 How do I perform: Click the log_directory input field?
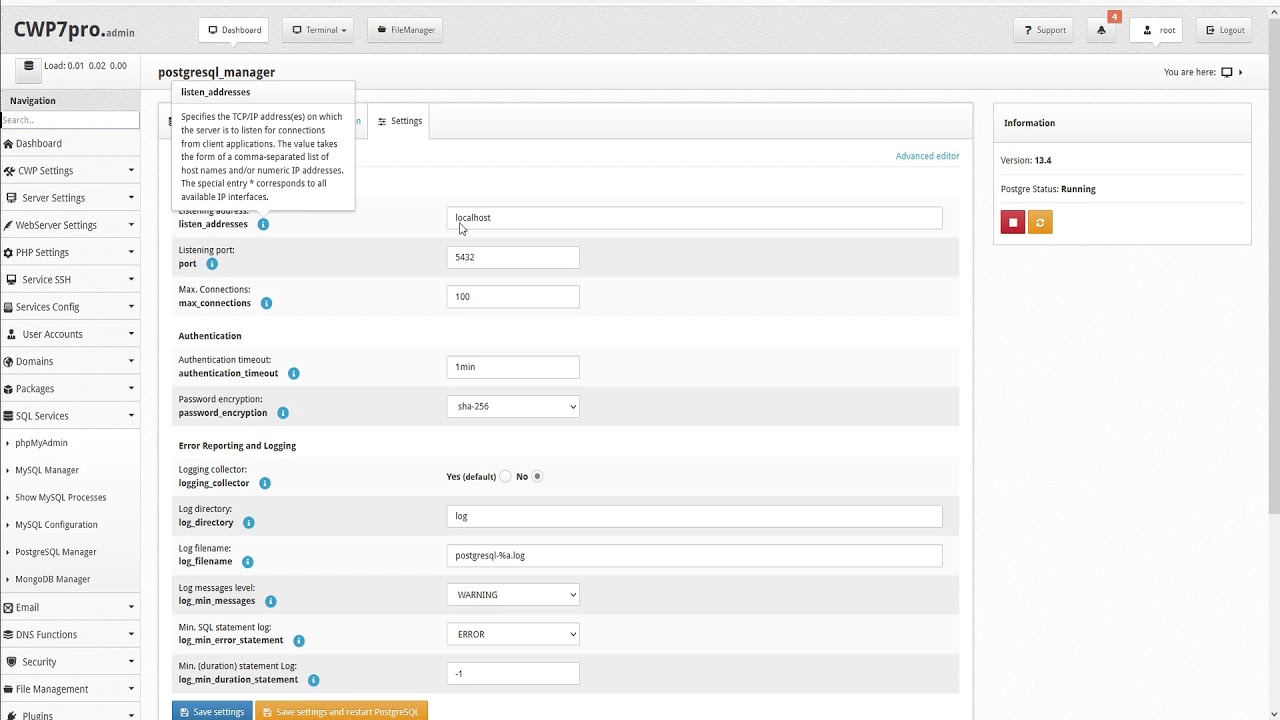click(694, 516)
